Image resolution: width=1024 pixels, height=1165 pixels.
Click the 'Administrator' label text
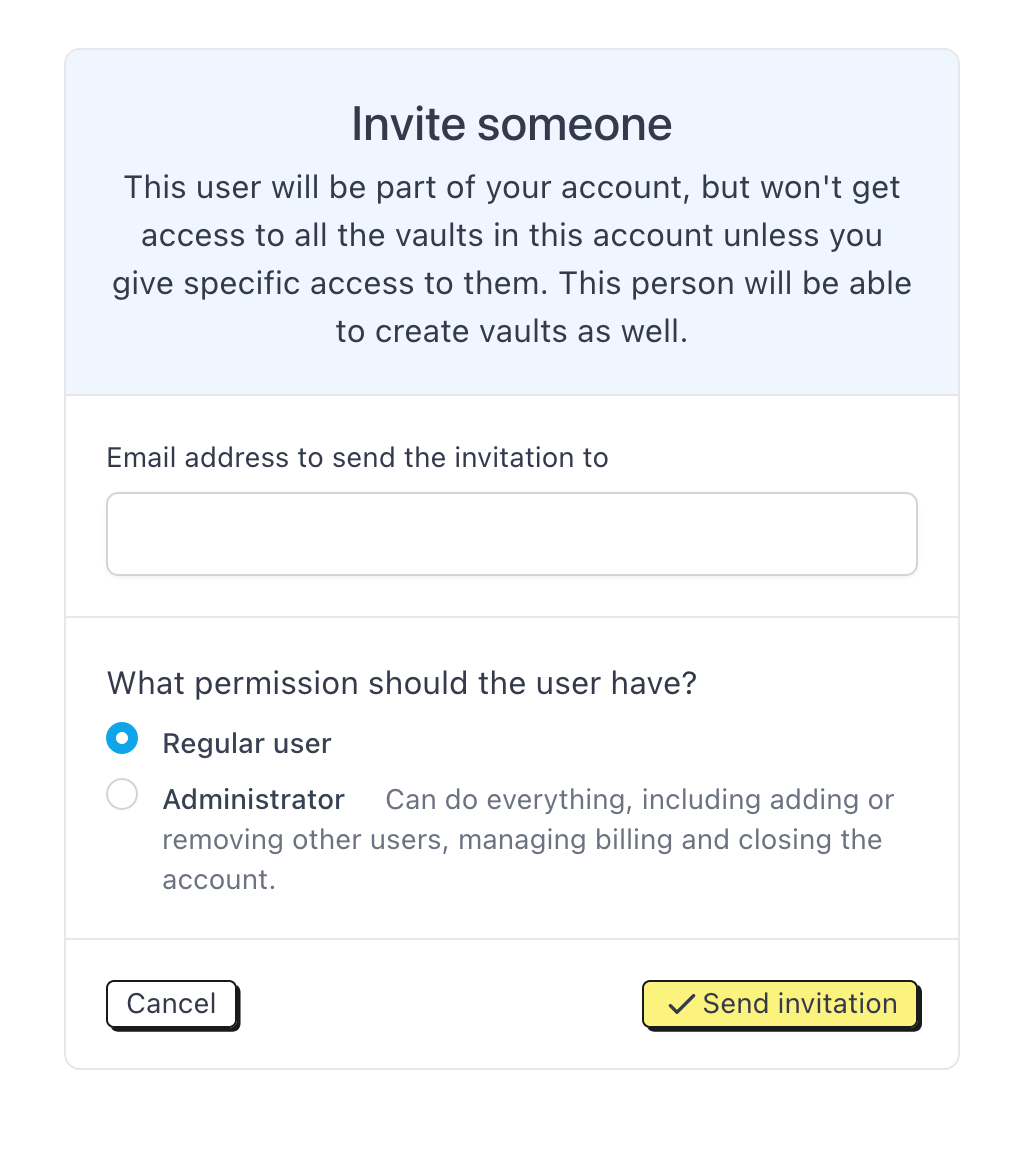(254, 800)
